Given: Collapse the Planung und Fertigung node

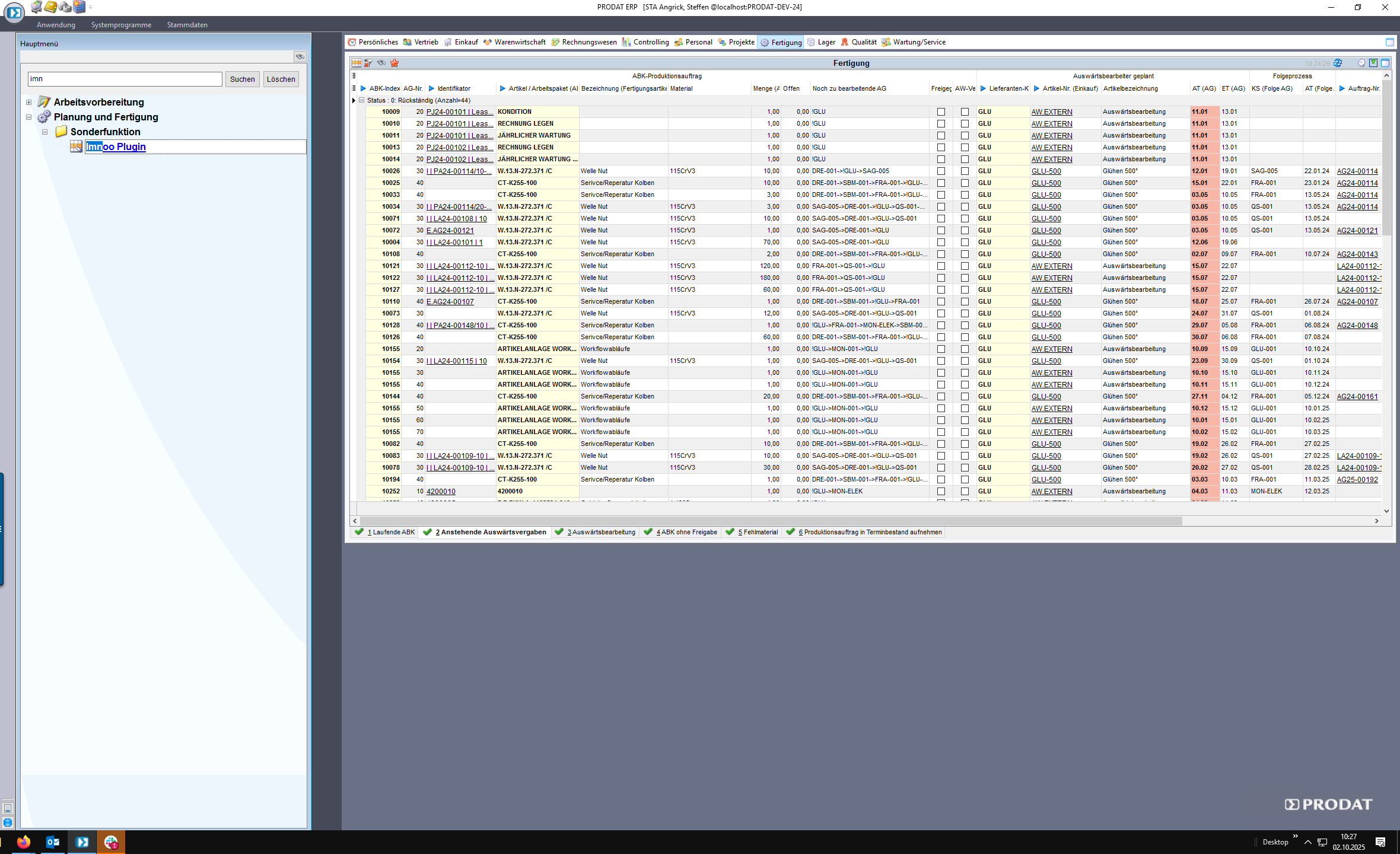Looking at the screenshot, I should pos(28,117).
